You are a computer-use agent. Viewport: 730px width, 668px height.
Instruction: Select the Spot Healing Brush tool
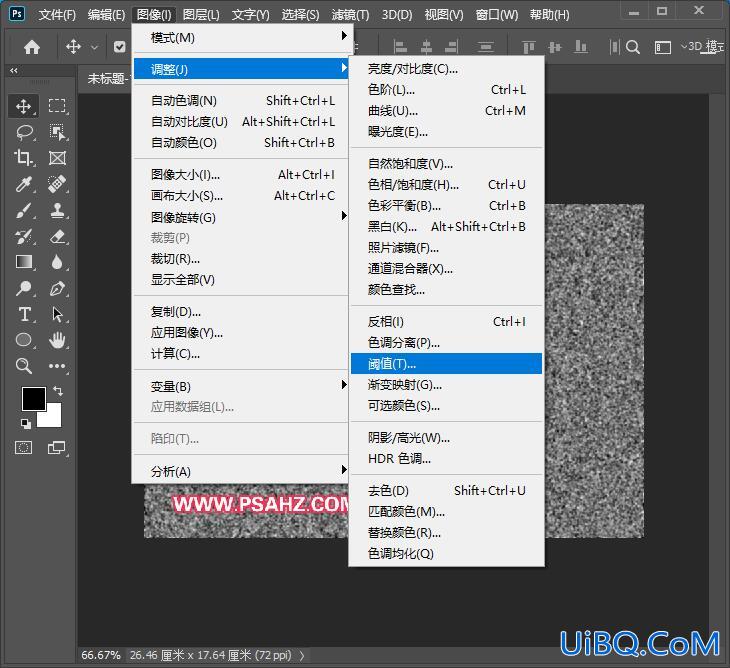57,184
